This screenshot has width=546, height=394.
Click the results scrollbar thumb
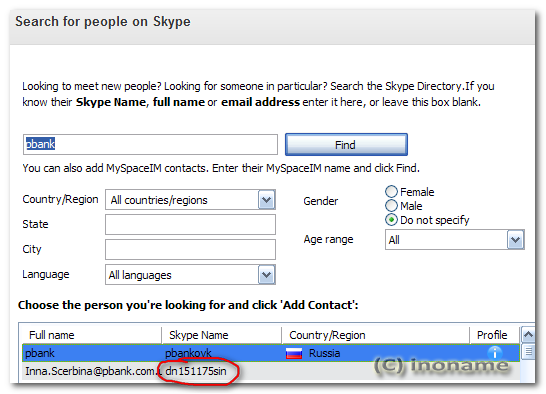pos(529,351)
